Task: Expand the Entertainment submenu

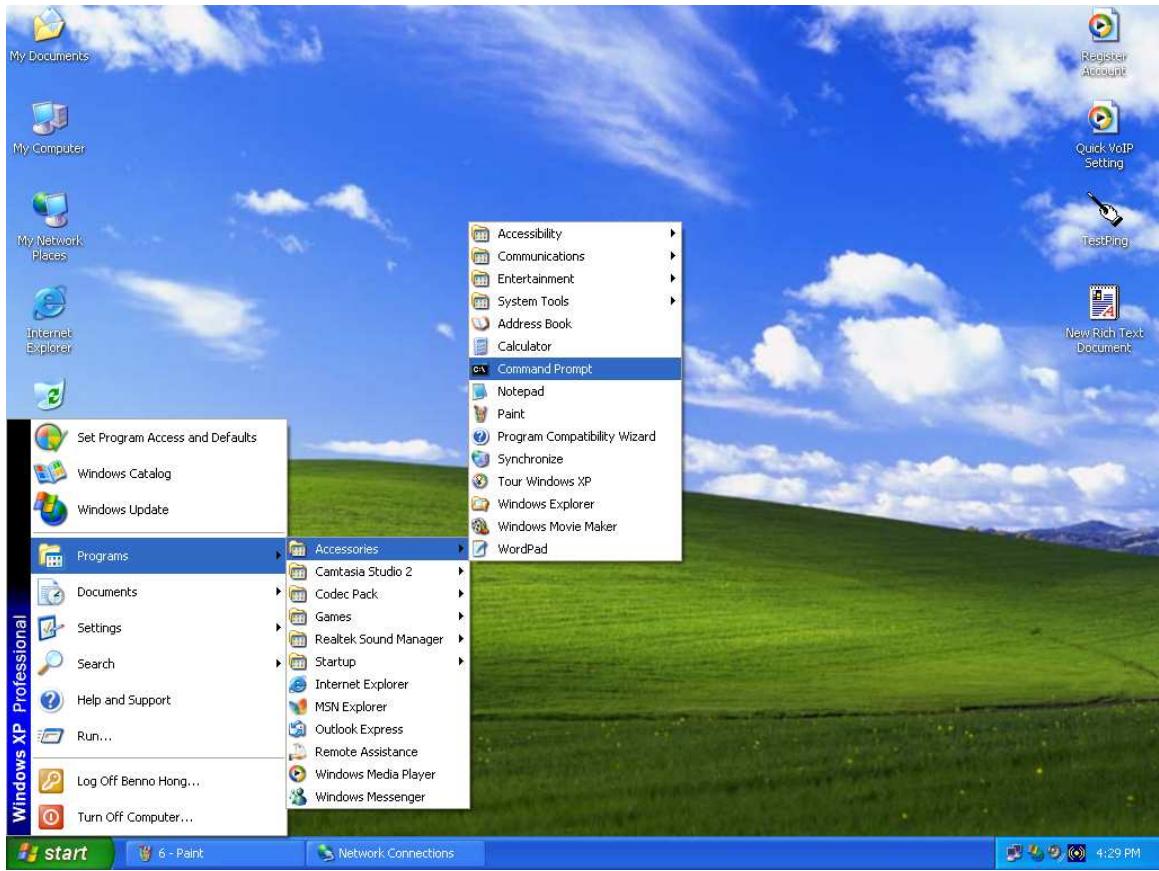Action: pyautogui.click(x=575, y=279)
